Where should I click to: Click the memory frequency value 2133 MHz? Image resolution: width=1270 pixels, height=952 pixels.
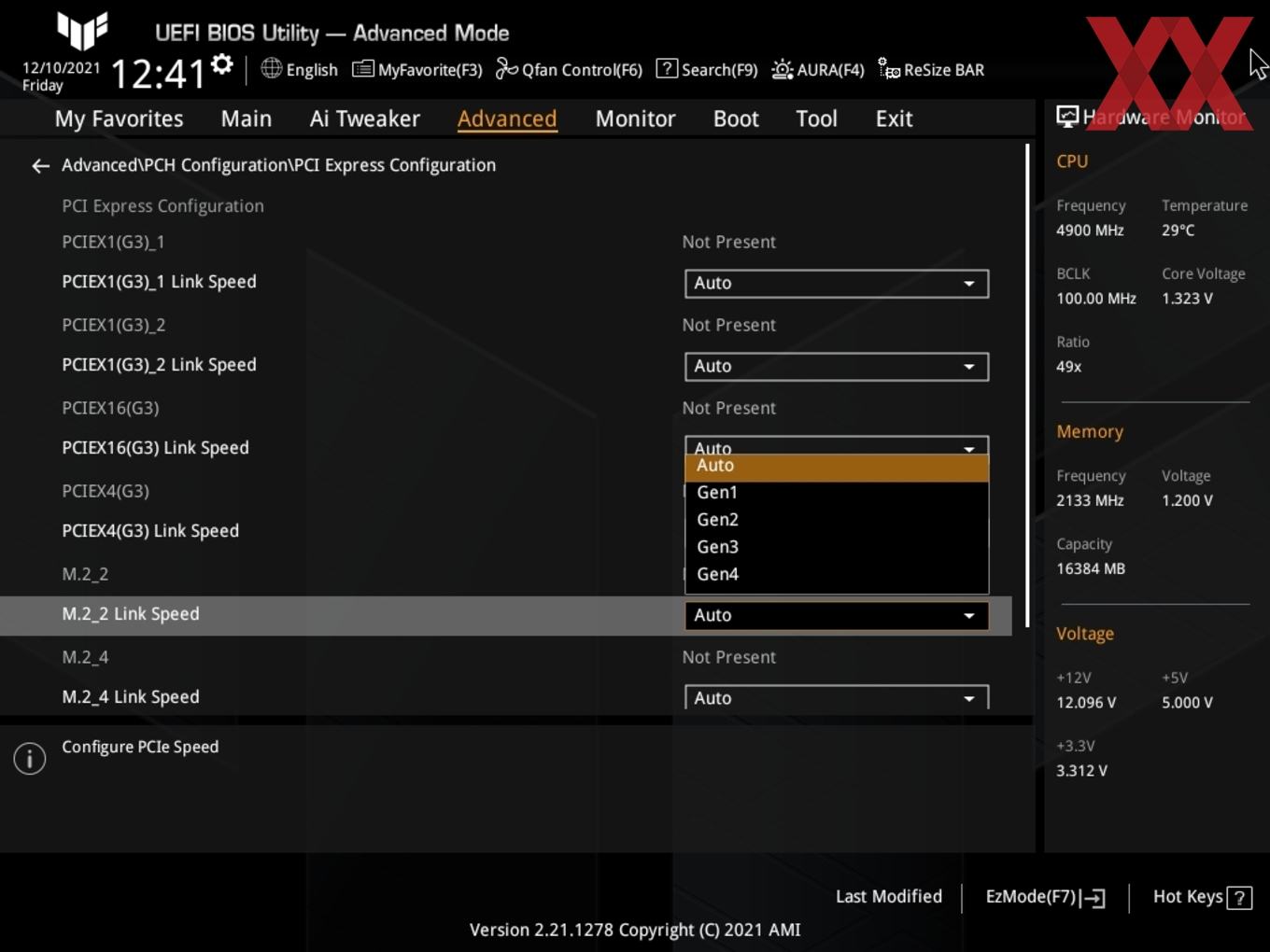[1090, 500]
